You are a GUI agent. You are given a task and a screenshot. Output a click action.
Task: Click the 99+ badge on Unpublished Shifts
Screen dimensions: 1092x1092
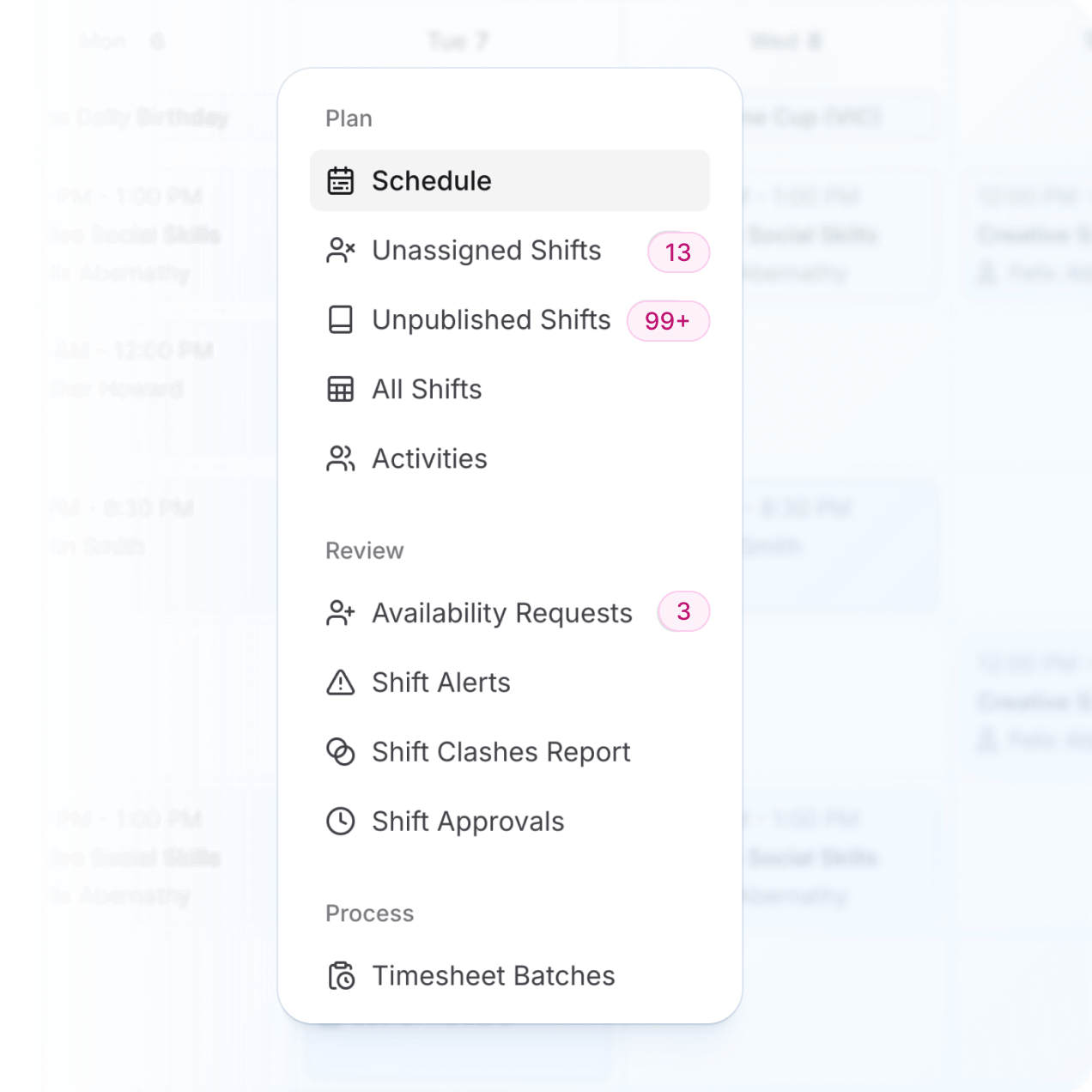pyautogui.click(x=668, y=320)
